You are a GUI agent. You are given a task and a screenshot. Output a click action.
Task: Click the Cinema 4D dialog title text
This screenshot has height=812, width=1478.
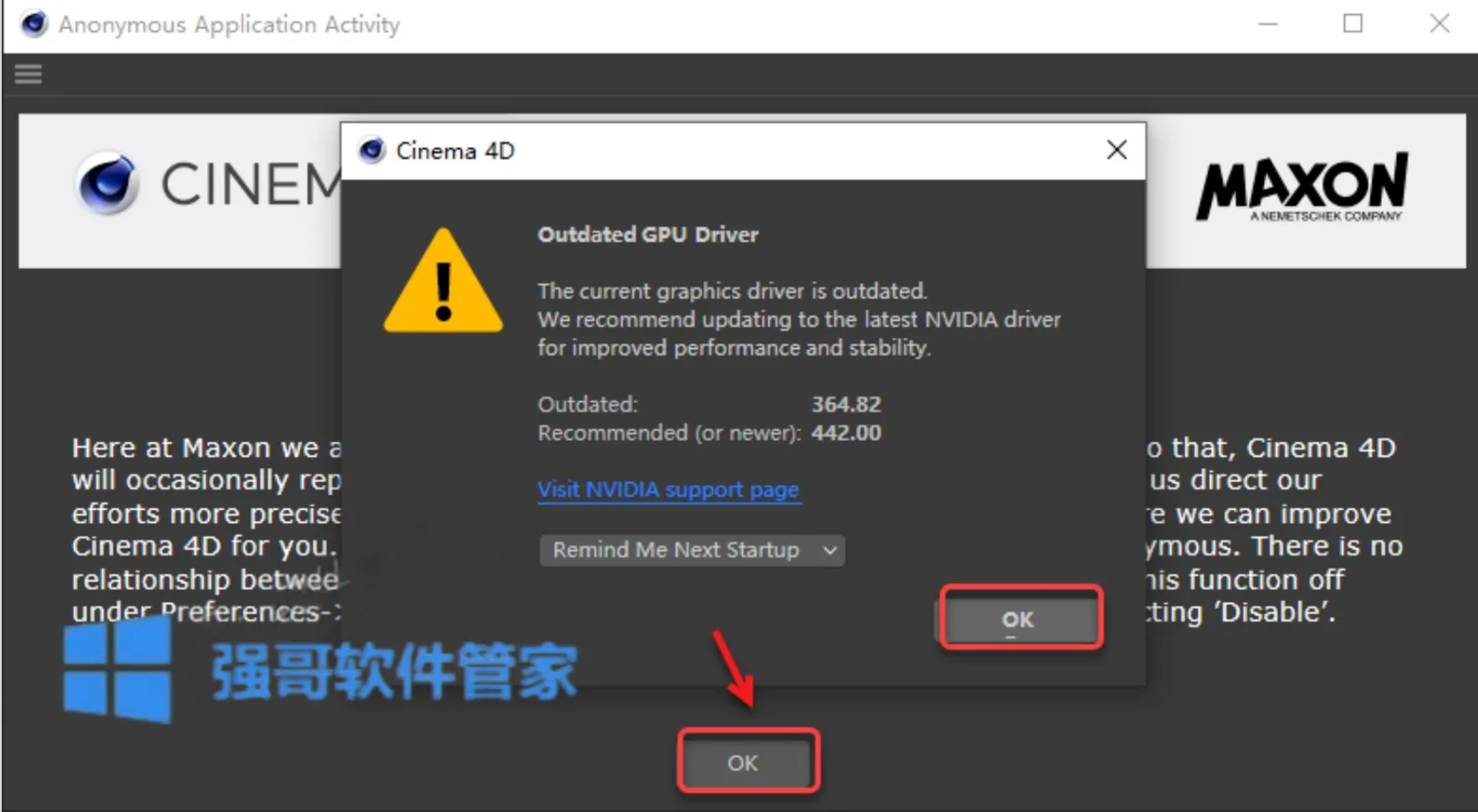pyautogui.click(x=455, y=151)
